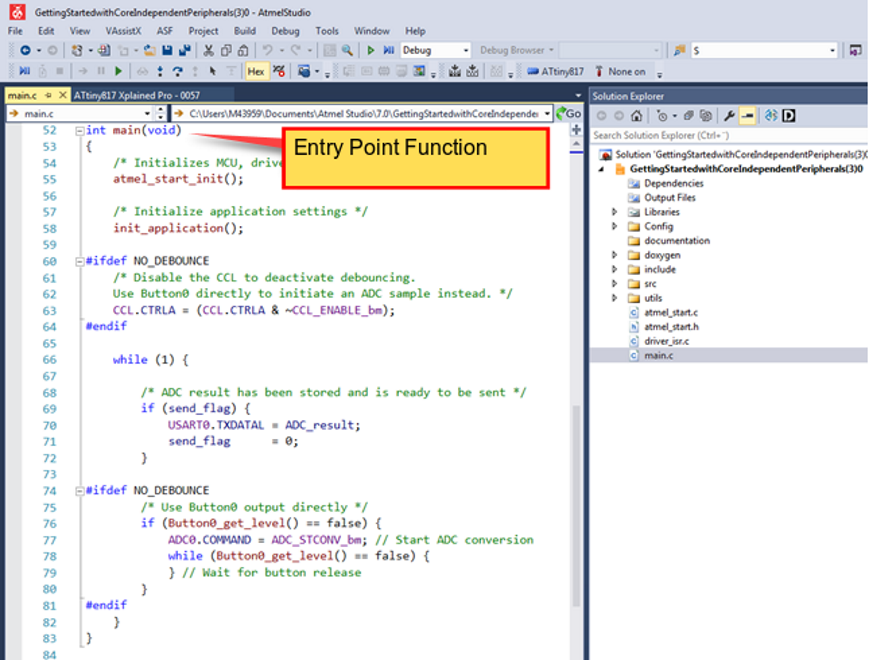Image resolution: width=869 pixels, height=660 pixels.
Task: Expand the src folder
Action: [x=615, y=284]
